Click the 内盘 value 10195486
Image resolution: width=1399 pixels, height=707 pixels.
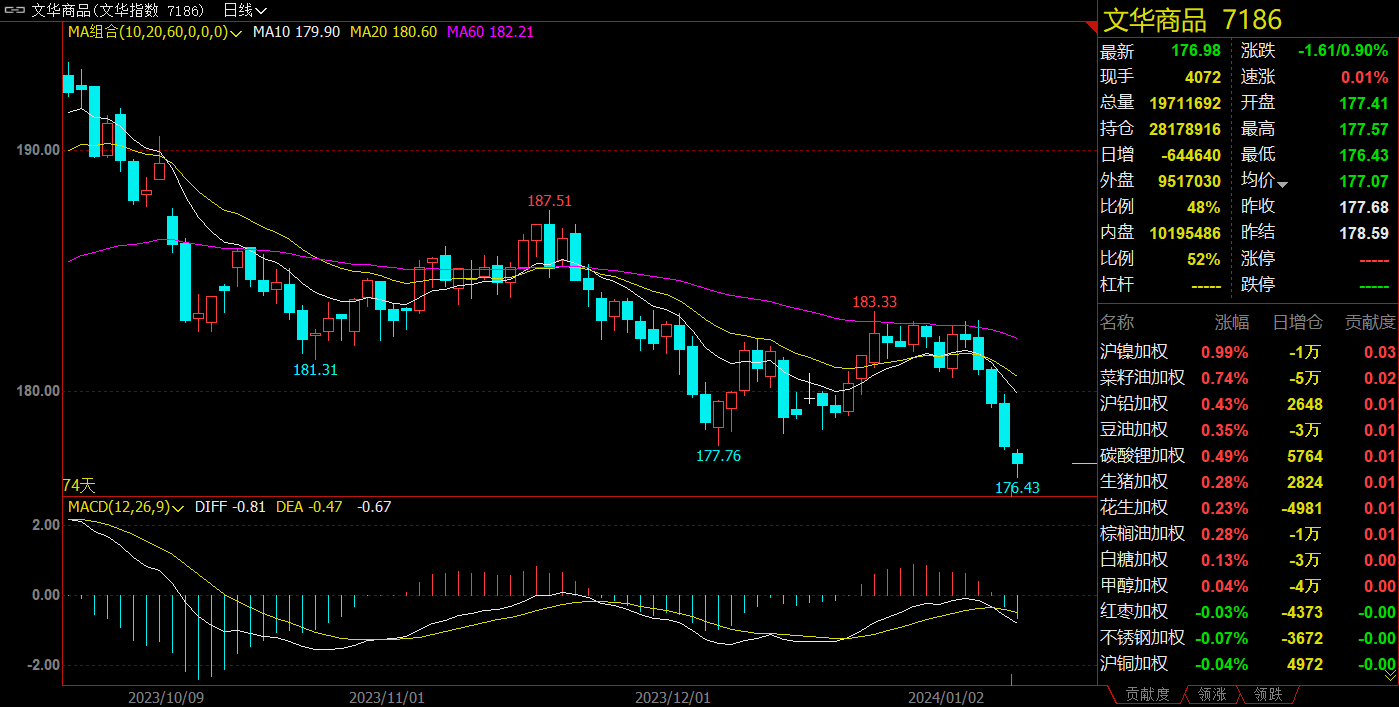[1183, 234]
